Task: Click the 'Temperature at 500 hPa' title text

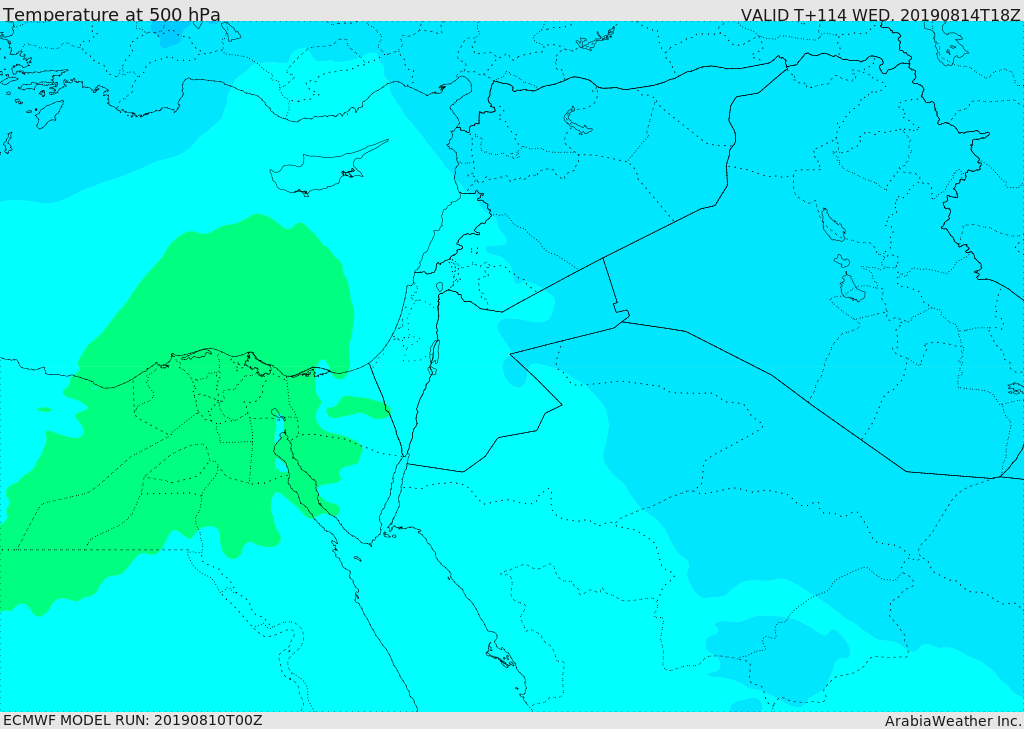Action: pyautogui.click(x=112, y=14)
